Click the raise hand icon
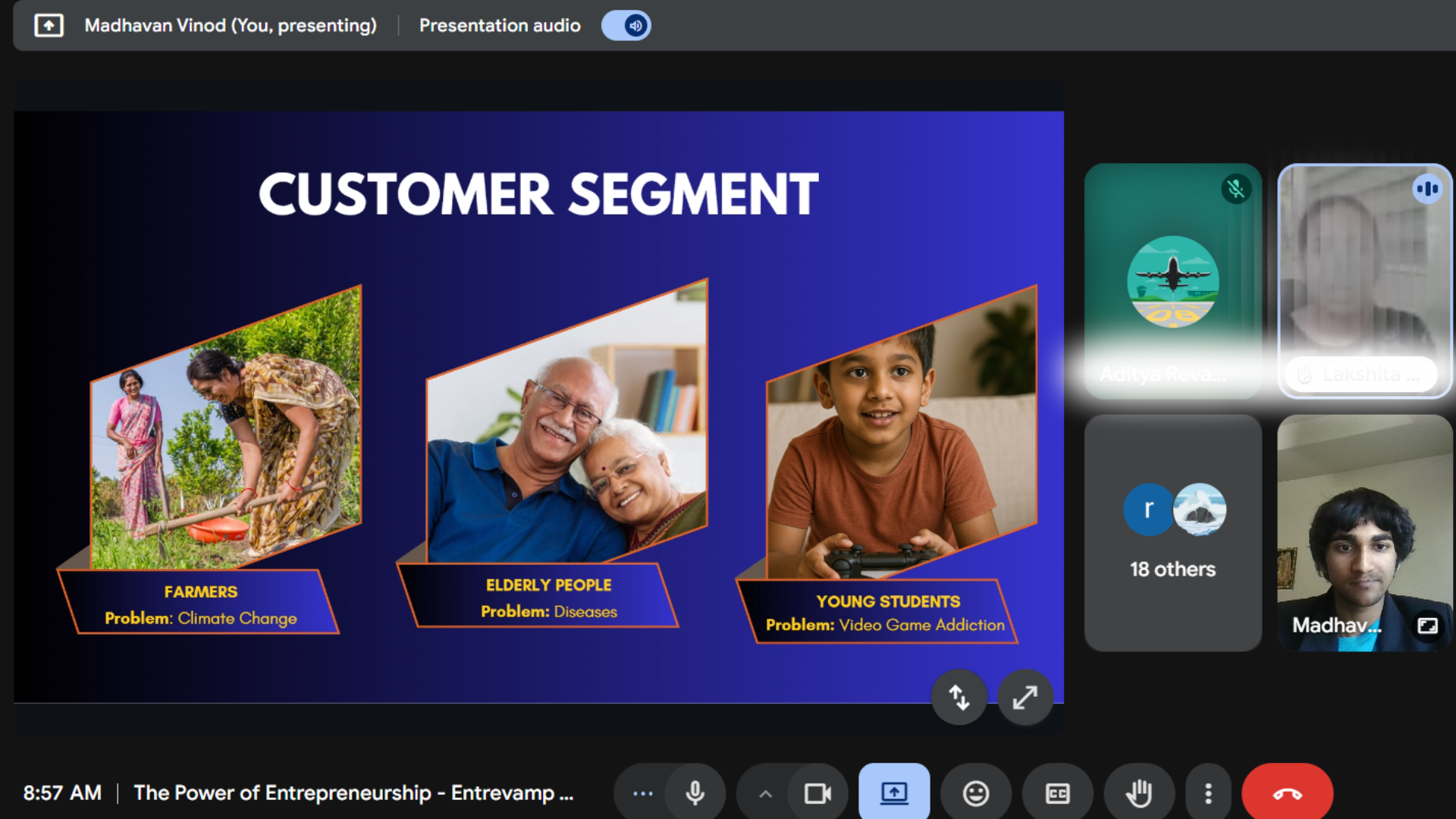The image size is (1456, 819). click(1138, 792)
